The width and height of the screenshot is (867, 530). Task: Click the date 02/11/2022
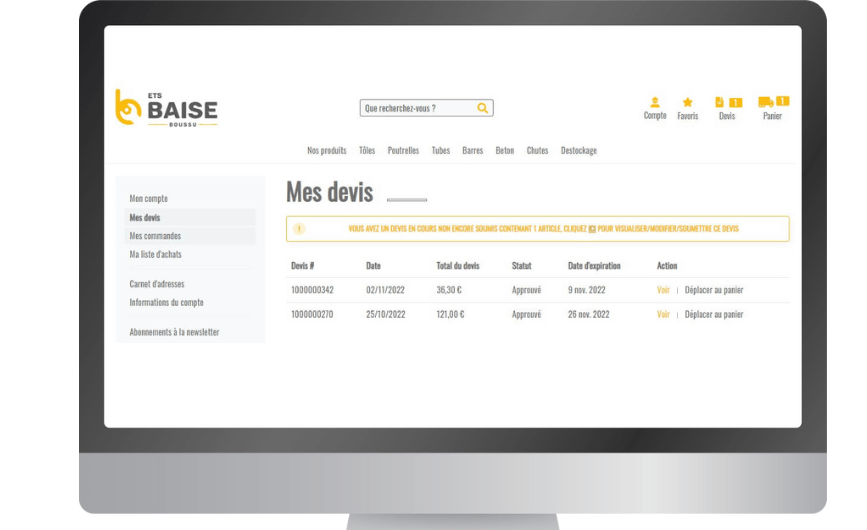[385, 290]
